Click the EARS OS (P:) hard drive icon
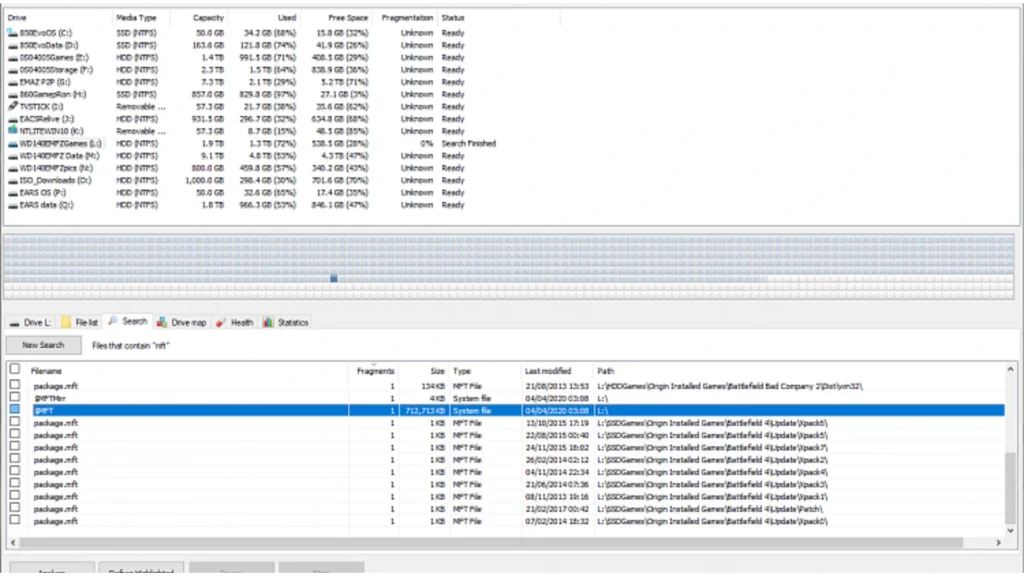1024x576 pixels. click(12, 192)
